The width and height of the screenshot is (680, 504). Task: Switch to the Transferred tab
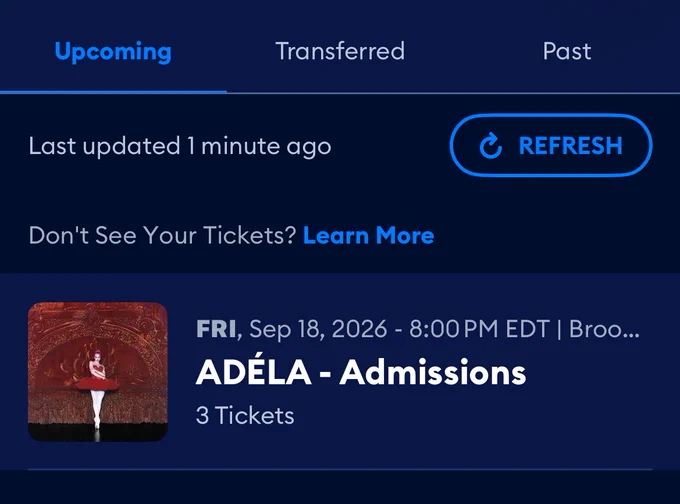(x=340, y=51)
